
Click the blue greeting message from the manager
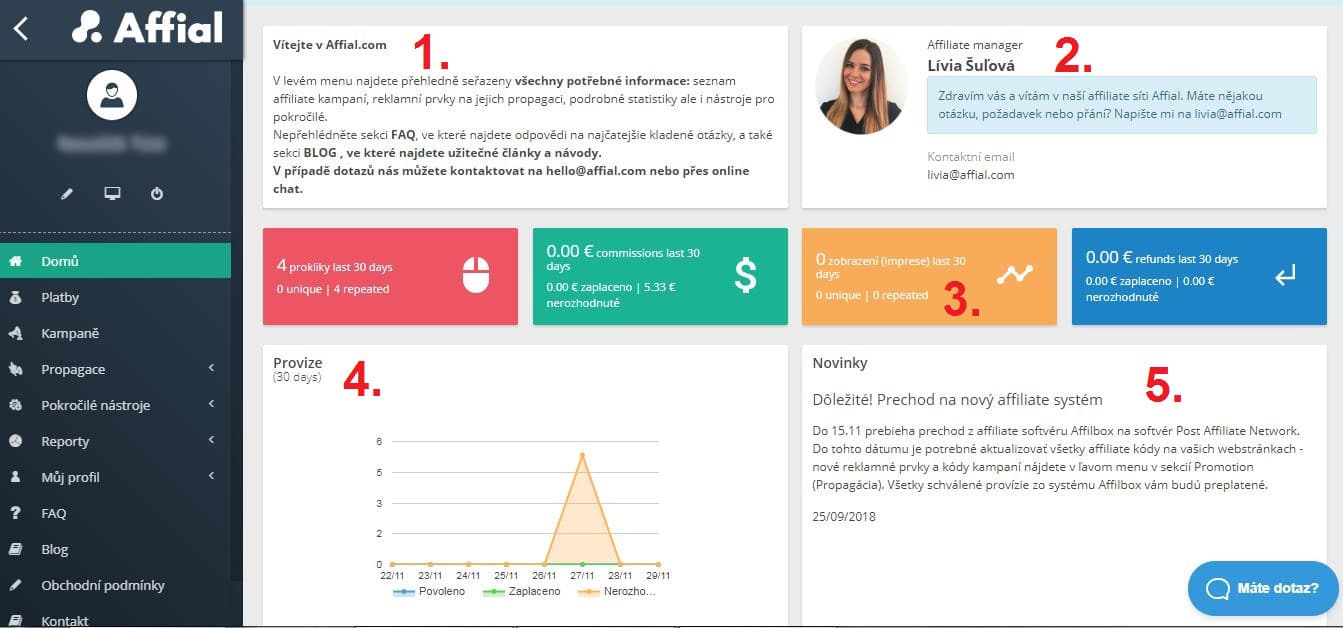tap(1122, 105)
